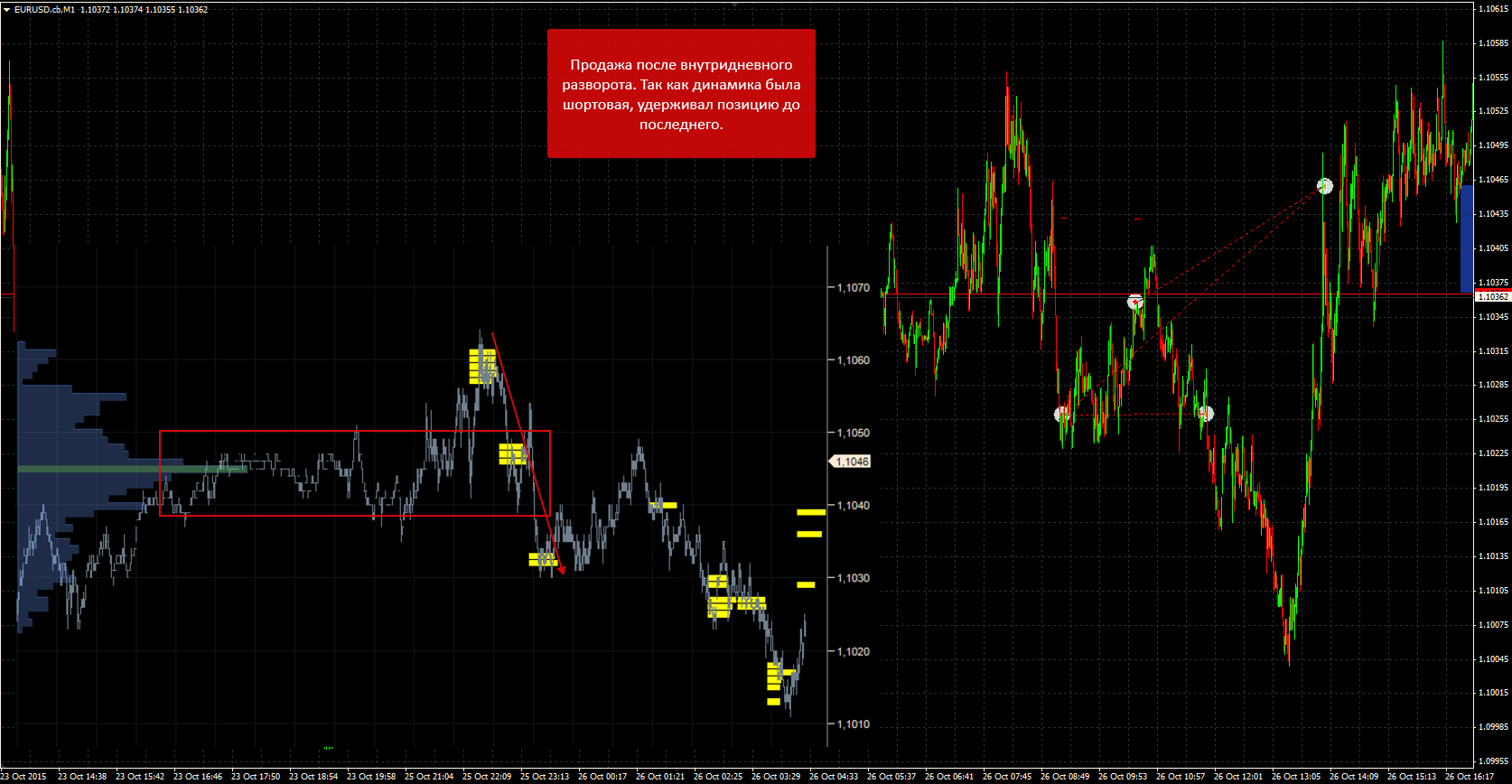The width and height of the screenshot is (1512, 784).
Task: Click the 1.10045 price scale label
Action: click(x=1493, y=658)
